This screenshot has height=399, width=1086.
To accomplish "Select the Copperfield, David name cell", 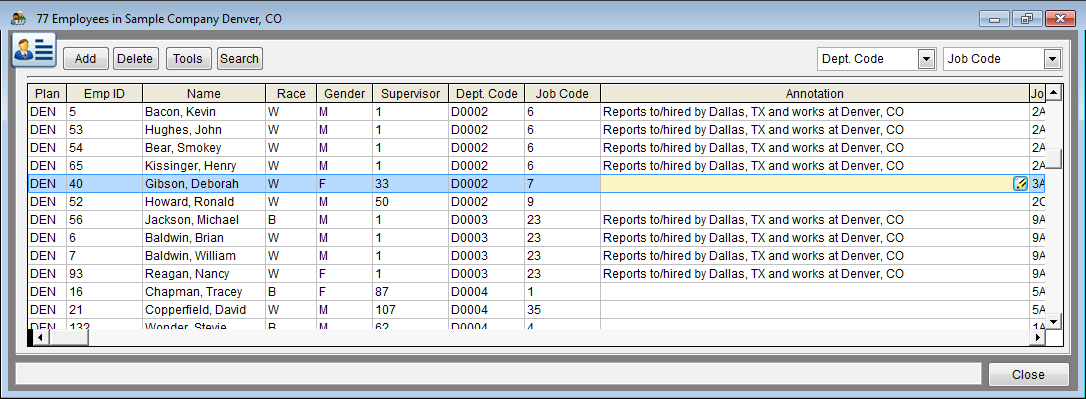I will 204,310.
